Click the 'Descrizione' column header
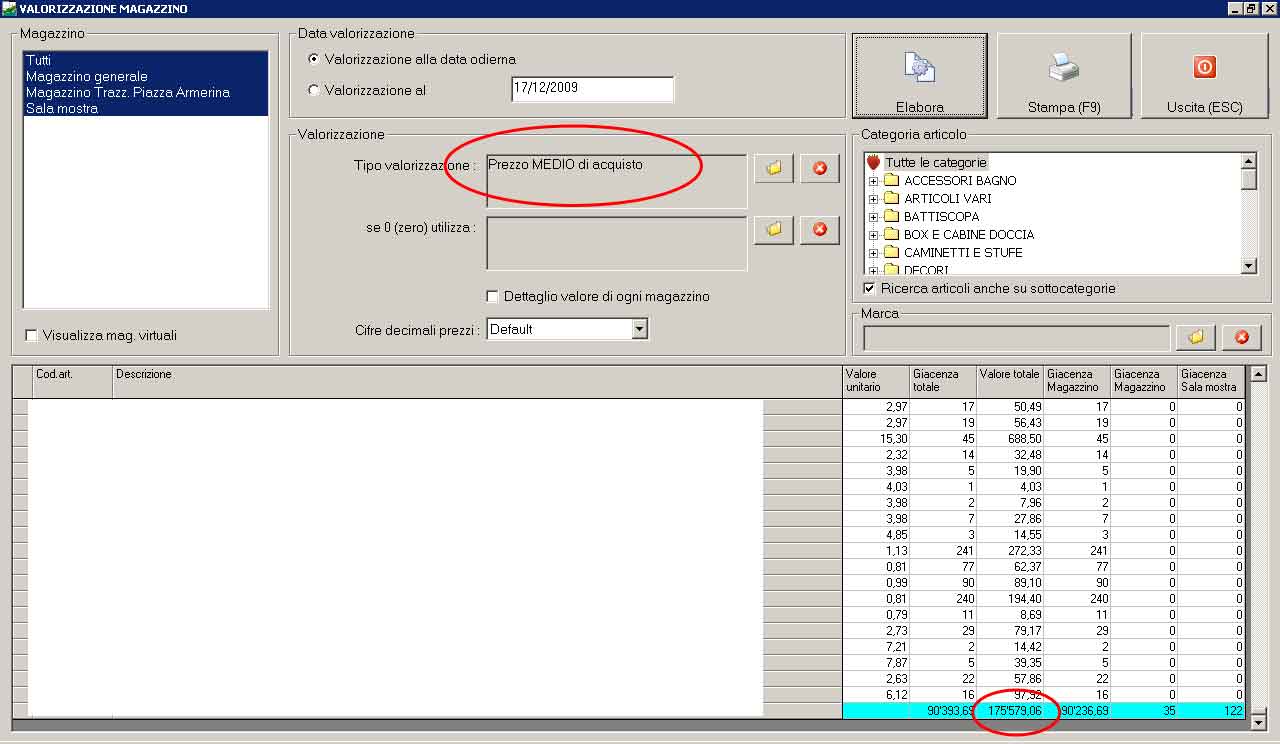1280x744 pixels. coord(477,382)
